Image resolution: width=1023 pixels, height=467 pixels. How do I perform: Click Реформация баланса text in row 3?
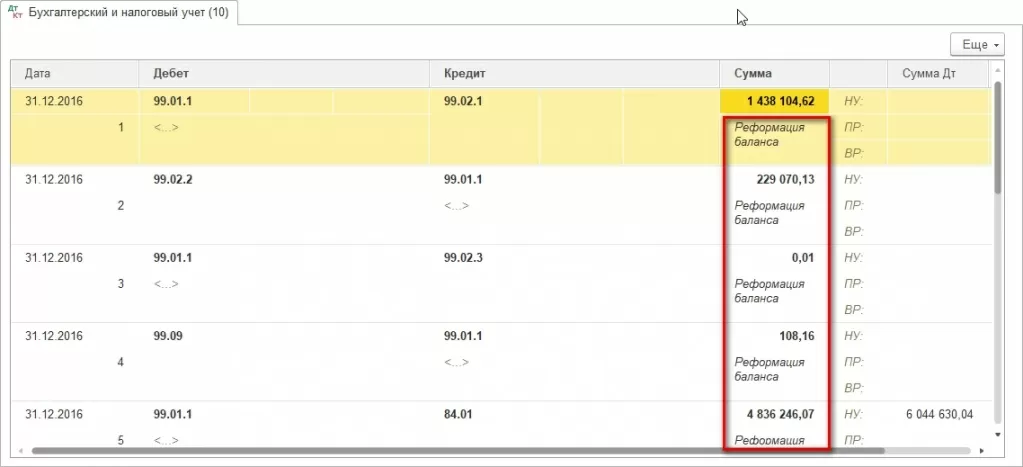769,291
